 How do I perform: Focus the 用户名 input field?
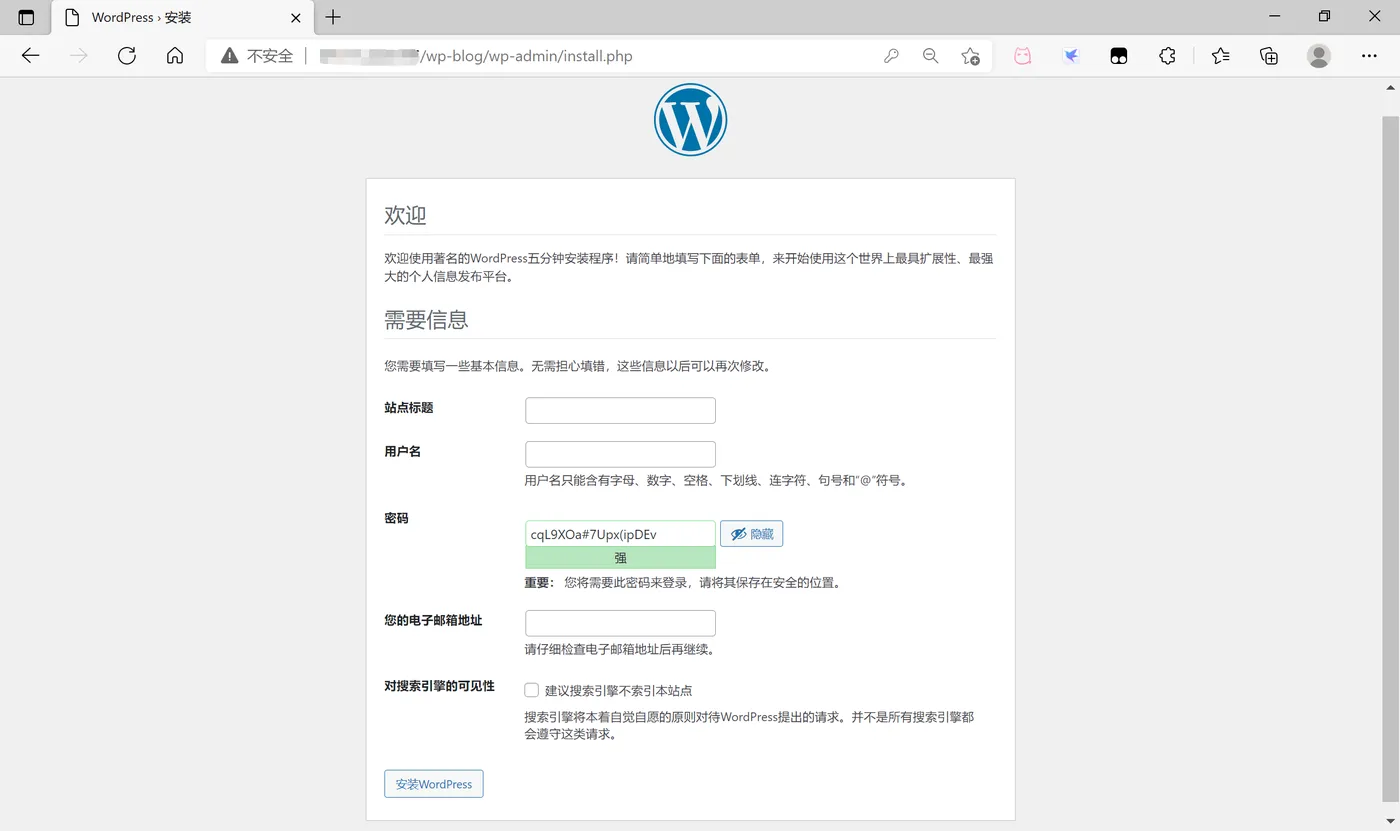tap(620, 454)
